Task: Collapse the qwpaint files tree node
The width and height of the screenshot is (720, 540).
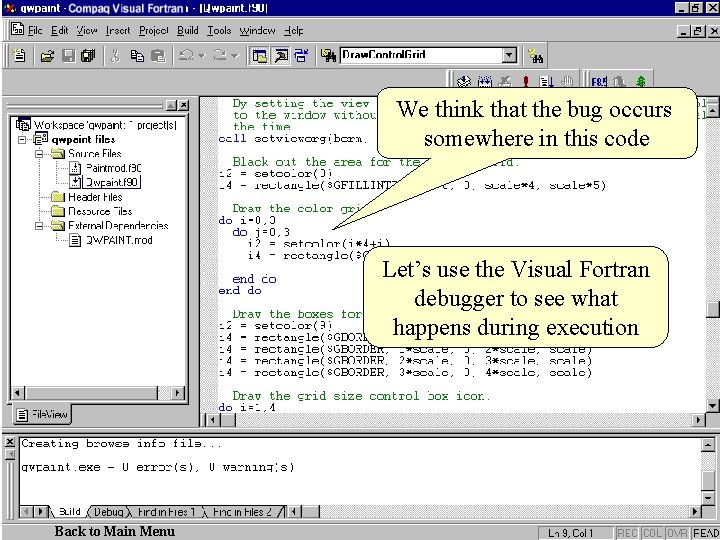Action: point(22,139)
